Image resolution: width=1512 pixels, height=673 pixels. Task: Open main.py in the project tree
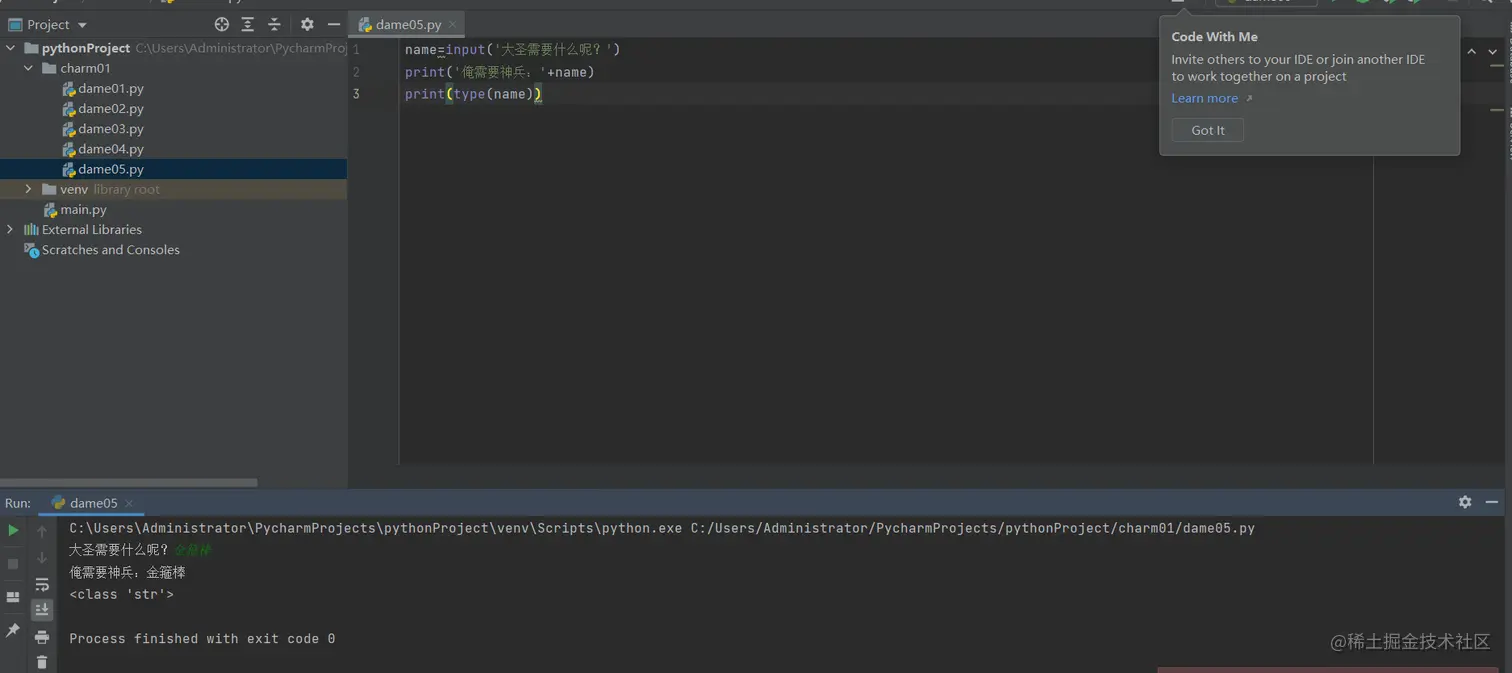pos(83,209)
